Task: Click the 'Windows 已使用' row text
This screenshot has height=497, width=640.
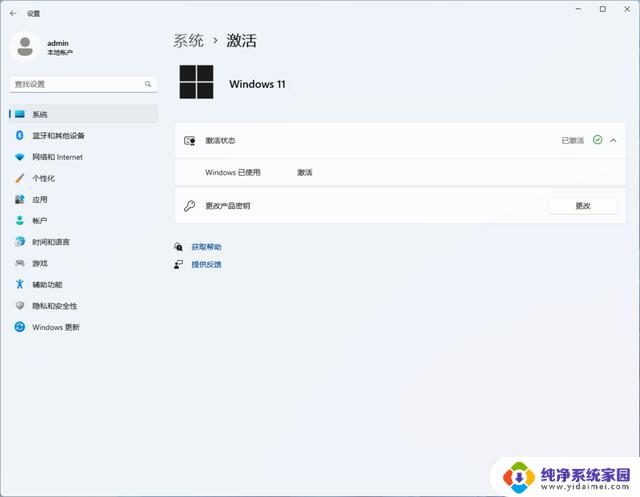Action: click(233, 173)
